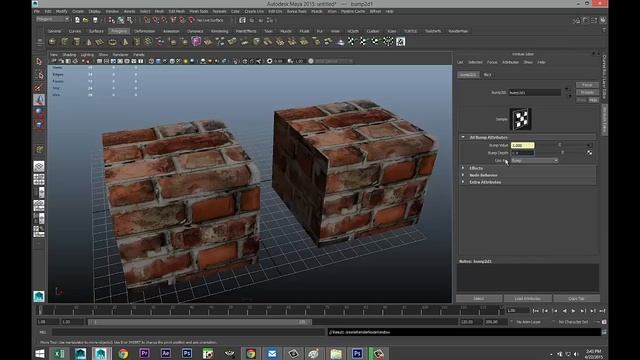Click the Hide button in Attribute Editor
640x360 pixels.
[x=593, y=100]
